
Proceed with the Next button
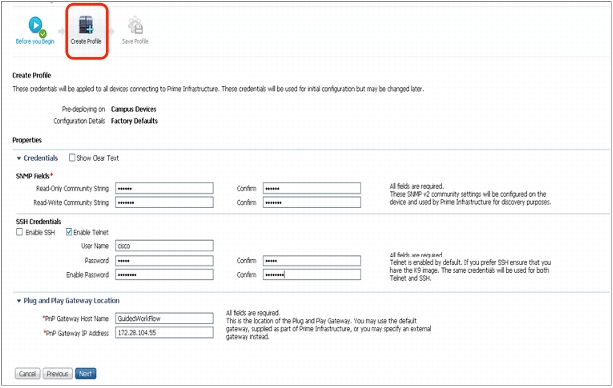pyautogui.click(x=86, y=374)
